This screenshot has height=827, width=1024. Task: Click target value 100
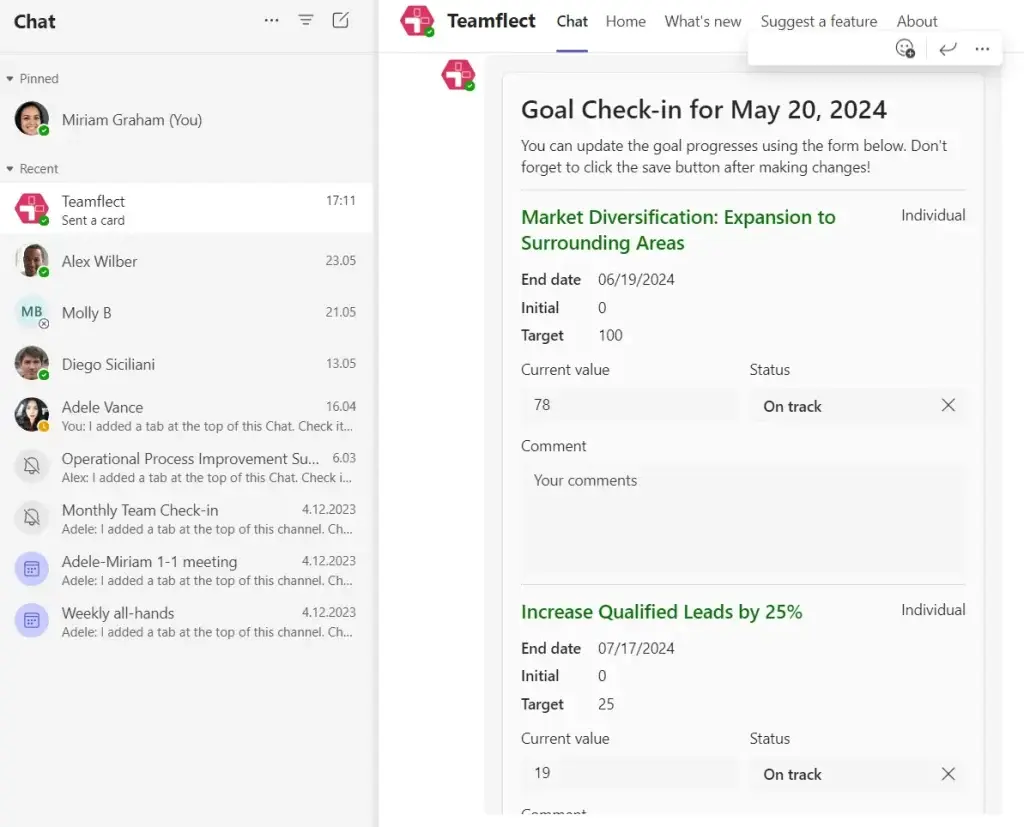(610, 335)
